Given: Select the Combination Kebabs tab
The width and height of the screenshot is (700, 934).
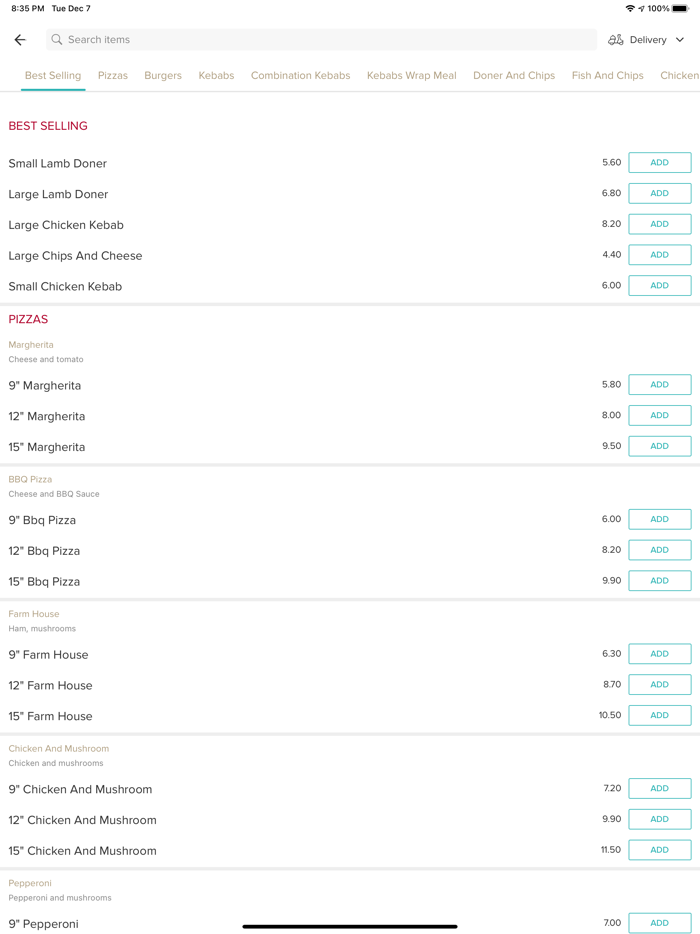Looking at the screenshot, I should tap(300, 76).
